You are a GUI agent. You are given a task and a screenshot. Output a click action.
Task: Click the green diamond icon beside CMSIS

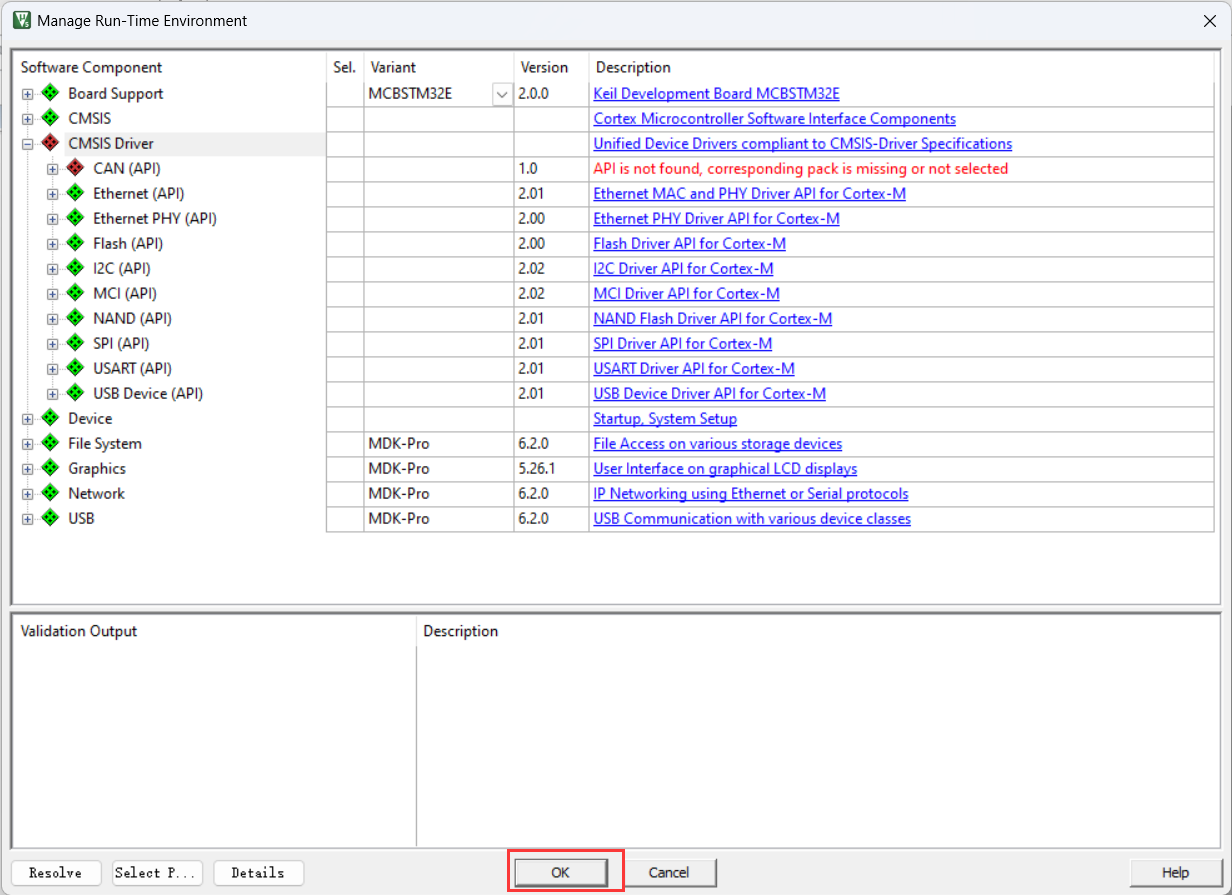pyautogui.click(x=50, y=118)
